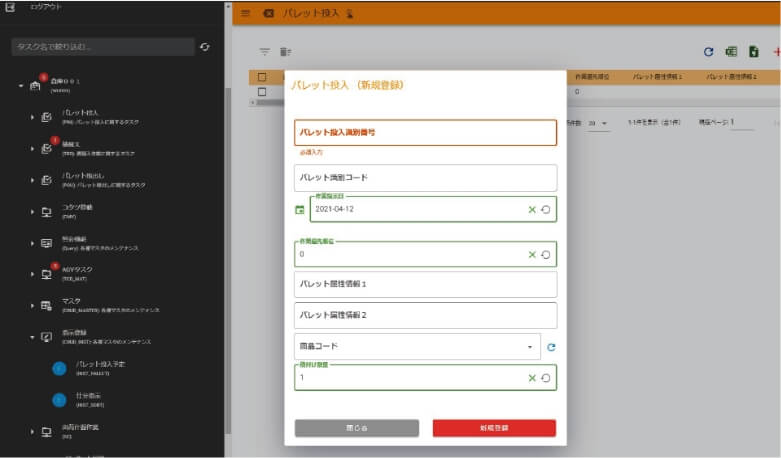Click the gray close button in dialog
The height and width of the screenshot is (458, 781).
click(357, 428)
